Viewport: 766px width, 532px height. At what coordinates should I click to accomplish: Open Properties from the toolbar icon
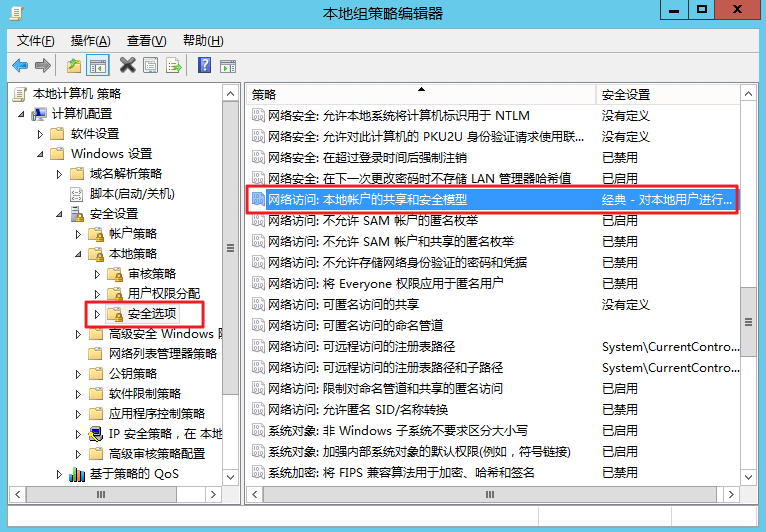click(150, 65)
